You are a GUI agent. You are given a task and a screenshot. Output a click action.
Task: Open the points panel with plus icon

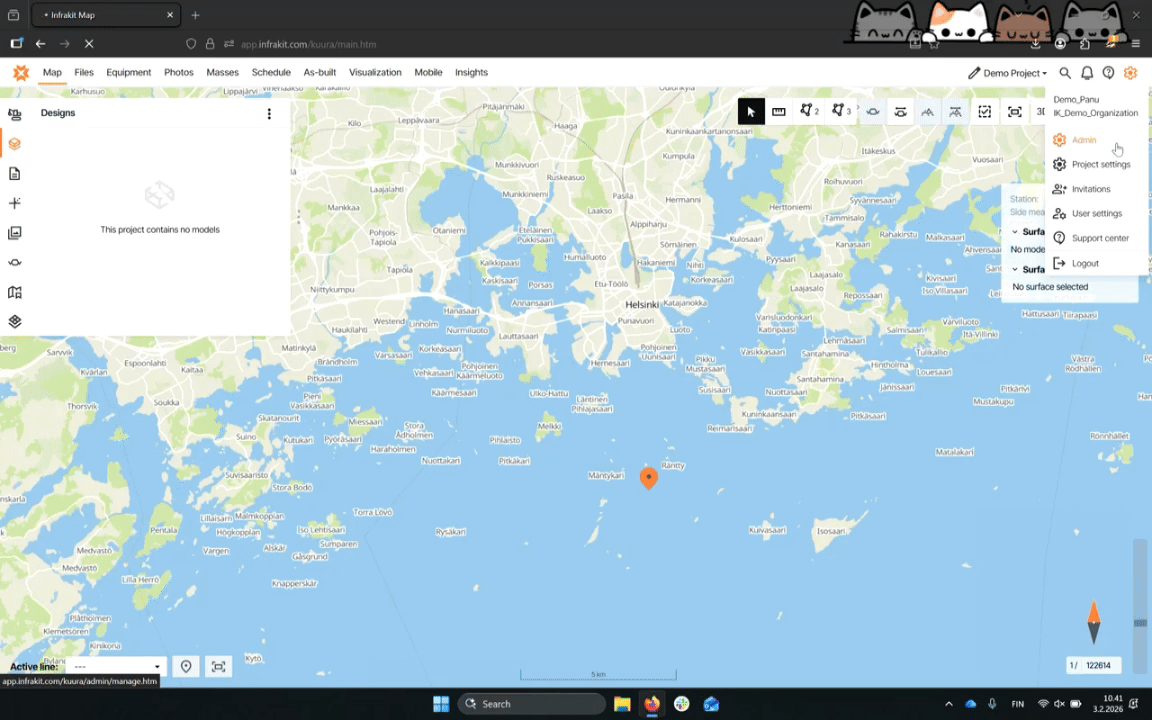pyautogui.click(x=15, y=203)
